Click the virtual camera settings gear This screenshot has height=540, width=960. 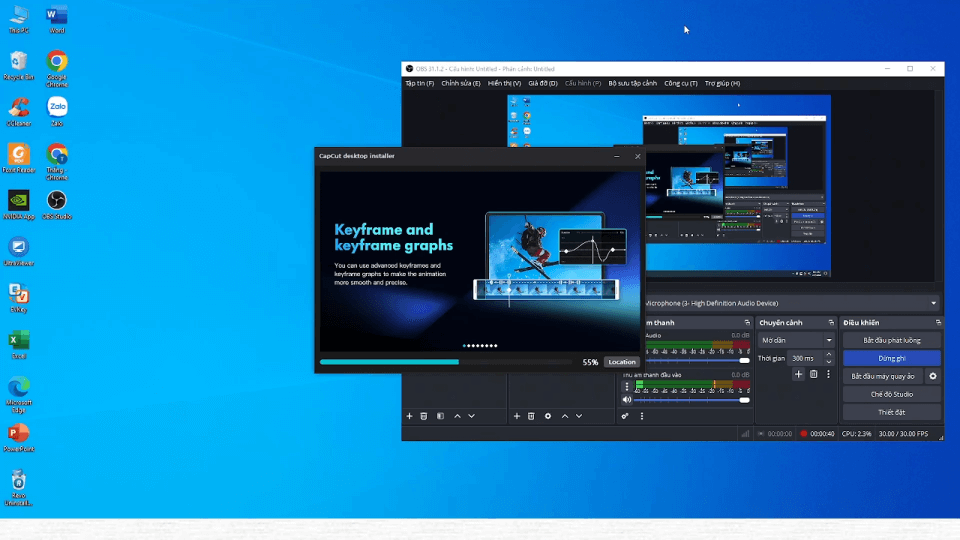click(x=933, y=376)
